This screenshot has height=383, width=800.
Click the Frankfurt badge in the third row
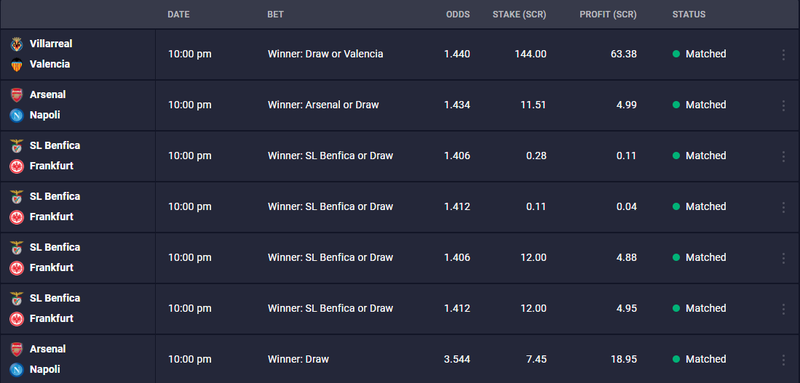(x=17, y=166)
